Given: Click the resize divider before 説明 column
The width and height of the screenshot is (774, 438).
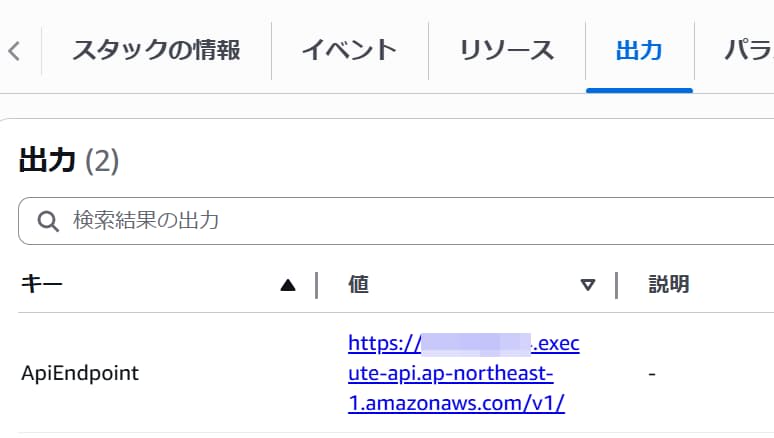Looking at the screenshot, I should (x=616, y=285).
